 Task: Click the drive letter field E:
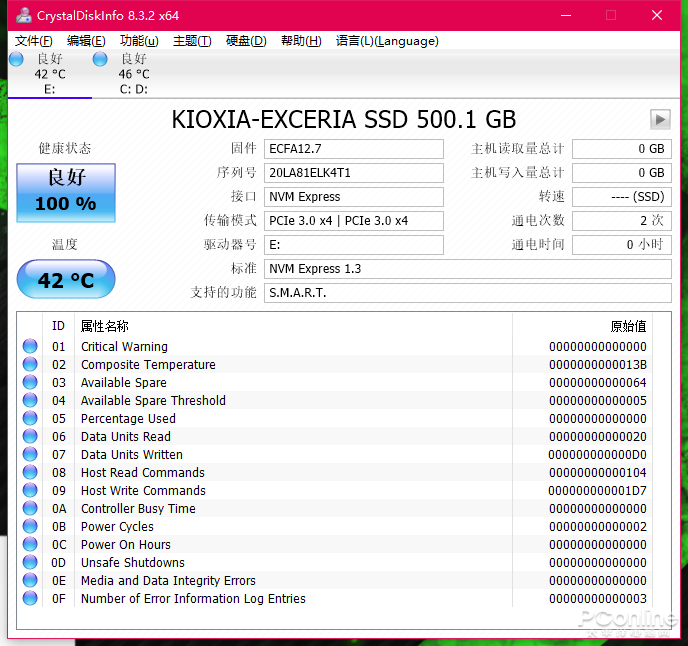(354, 245)
